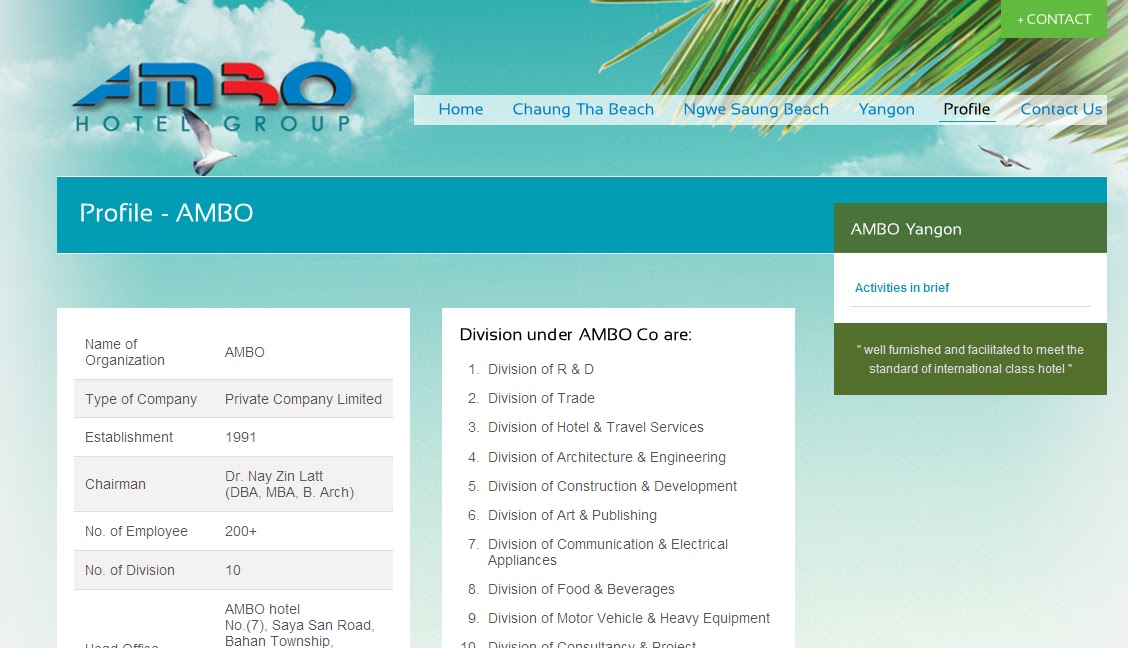Open the Ngwe Saung Beach menu item
This screenshot has width=1128, height=648.
coord(755,109)
